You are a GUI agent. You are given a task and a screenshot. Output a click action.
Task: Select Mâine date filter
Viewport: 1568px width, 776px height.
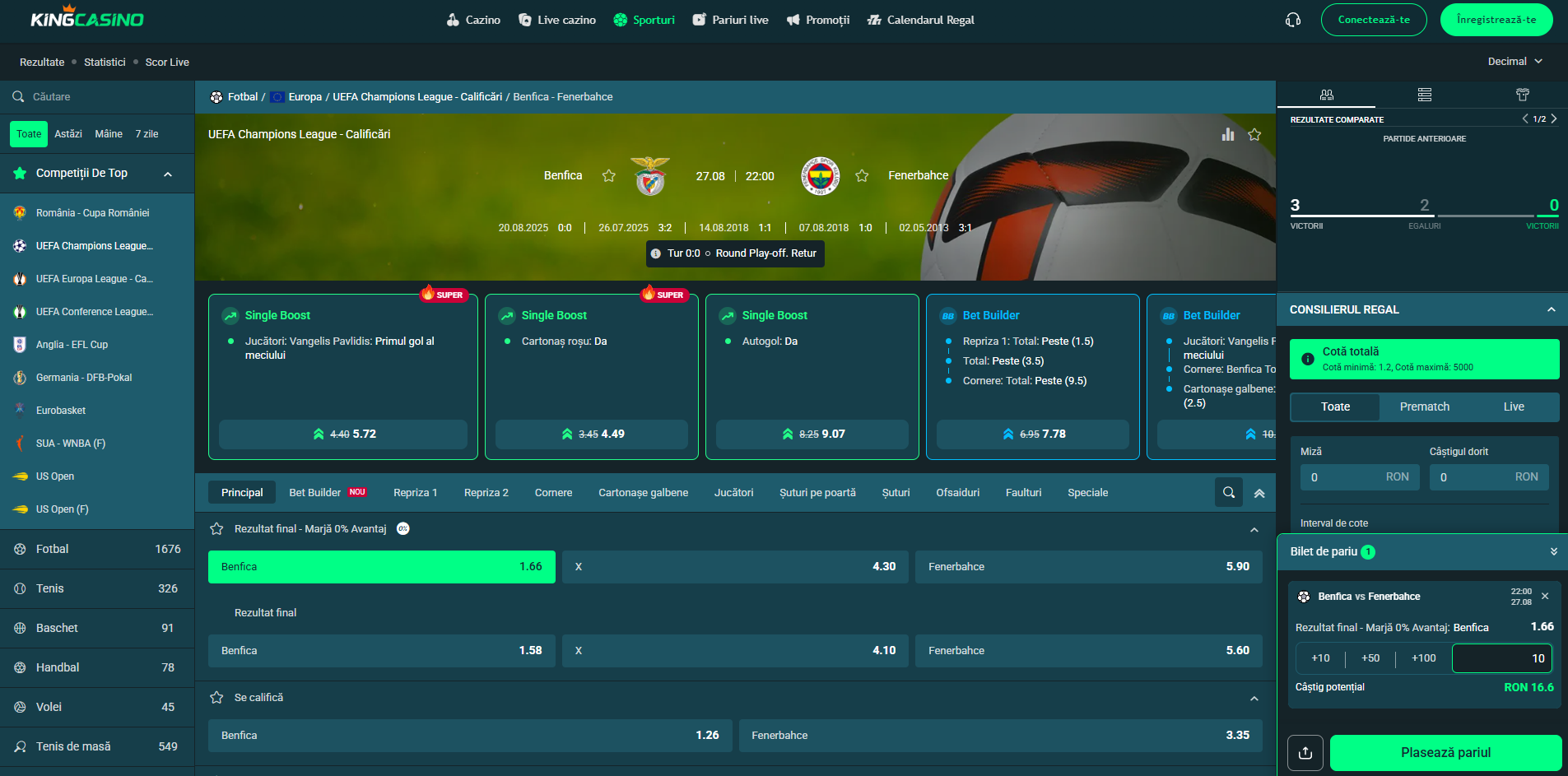109,134
